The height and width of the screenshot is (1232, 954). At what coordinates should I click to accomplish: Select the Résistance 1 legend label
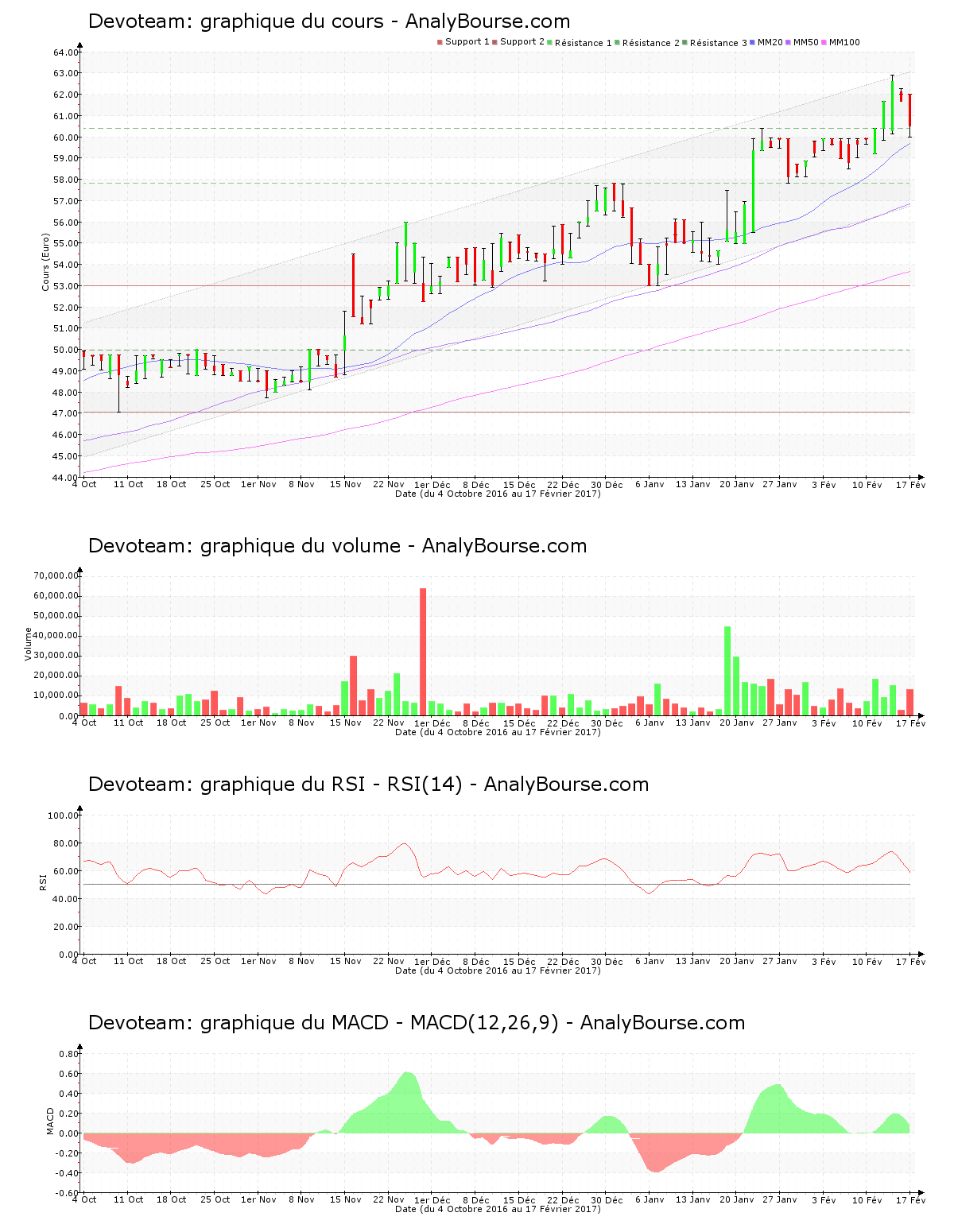tap(584, 43)
